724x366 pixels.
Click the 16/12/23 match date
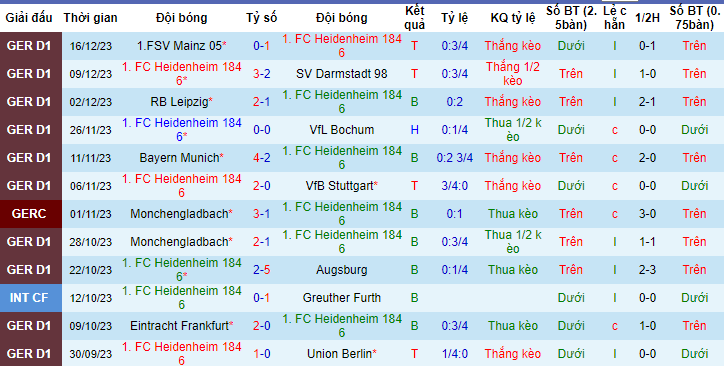click(90, 46)
